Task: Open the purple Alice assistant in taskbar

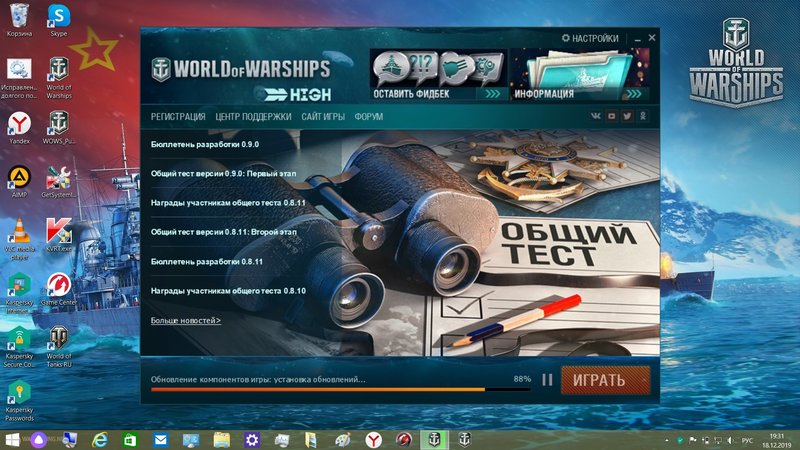Action: tap(39, 440)
